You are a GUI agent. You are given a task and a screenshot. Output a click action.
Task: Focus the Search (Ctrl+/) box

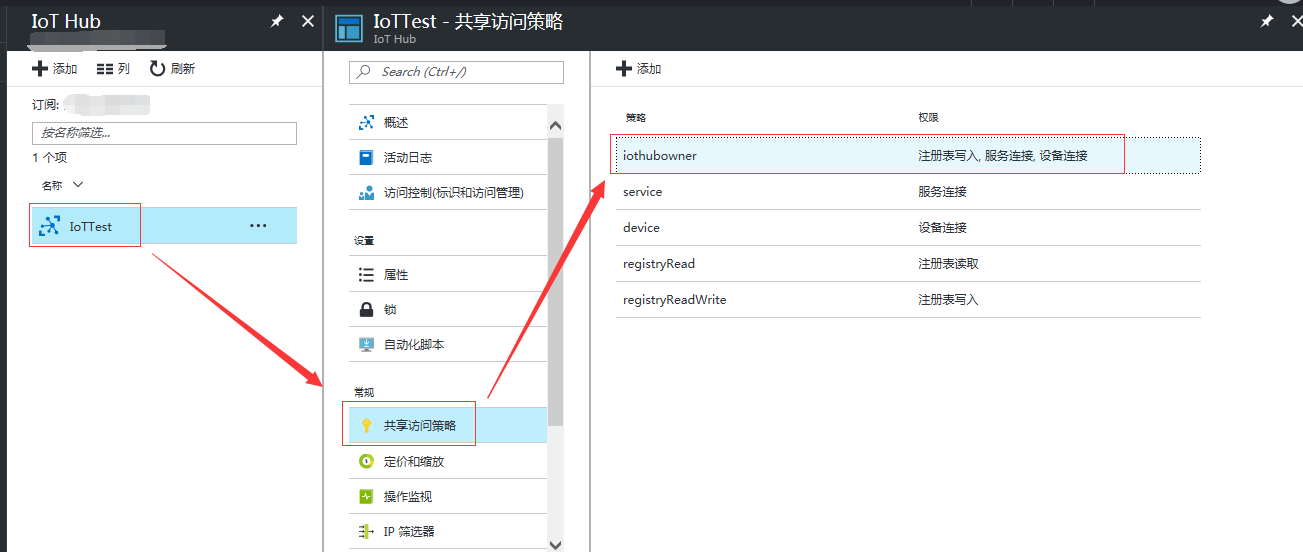tap(456, 72)
